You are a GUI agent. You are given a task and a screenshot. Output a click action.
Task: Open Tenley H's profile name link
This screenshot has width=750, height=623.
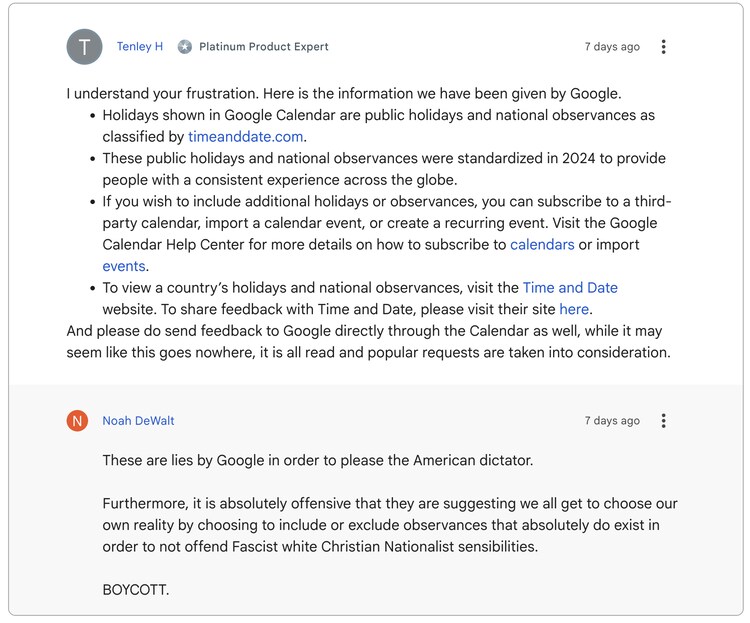point(140,47)
